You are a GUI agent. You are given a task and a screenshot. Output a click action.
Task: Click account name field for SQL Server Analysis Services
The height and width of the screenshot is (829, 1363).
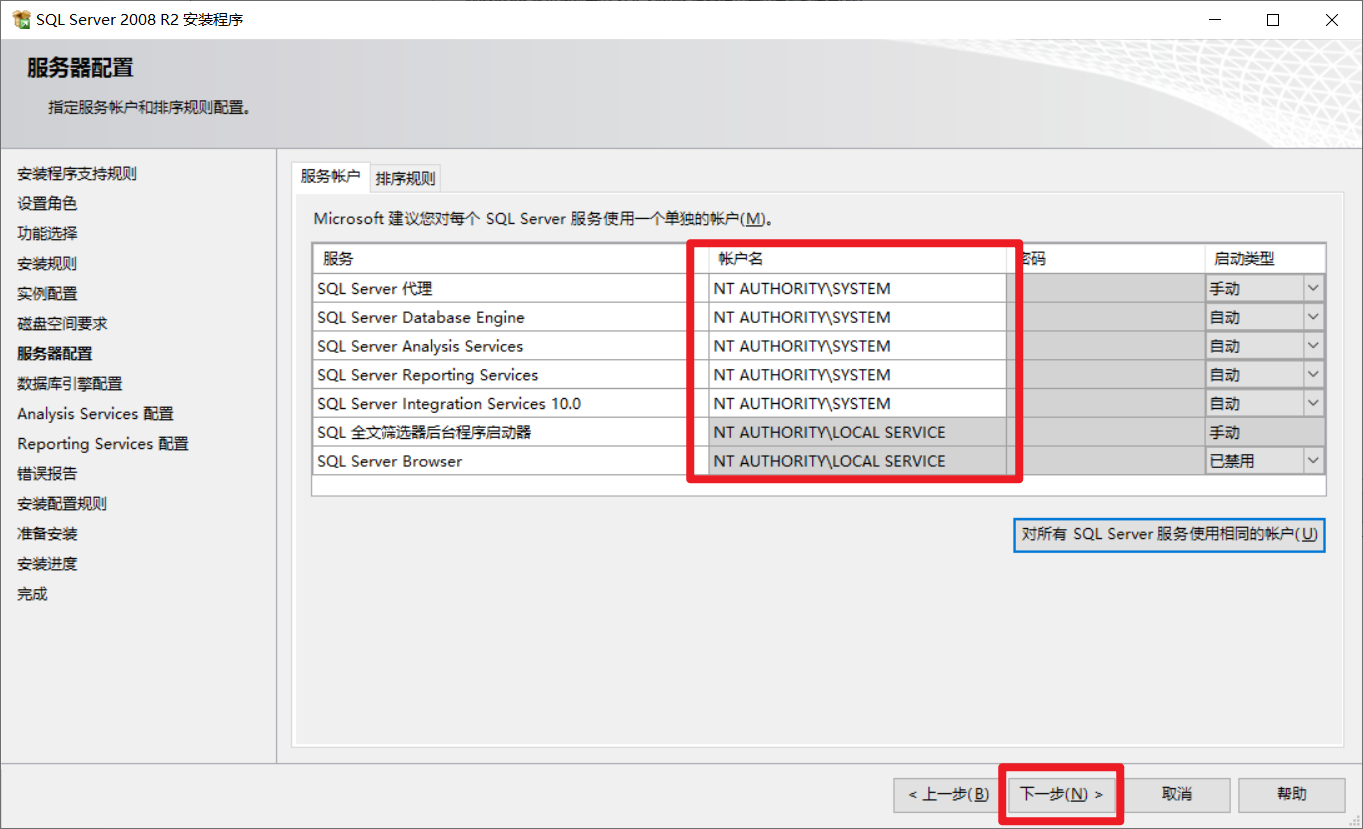coord(858,346)
